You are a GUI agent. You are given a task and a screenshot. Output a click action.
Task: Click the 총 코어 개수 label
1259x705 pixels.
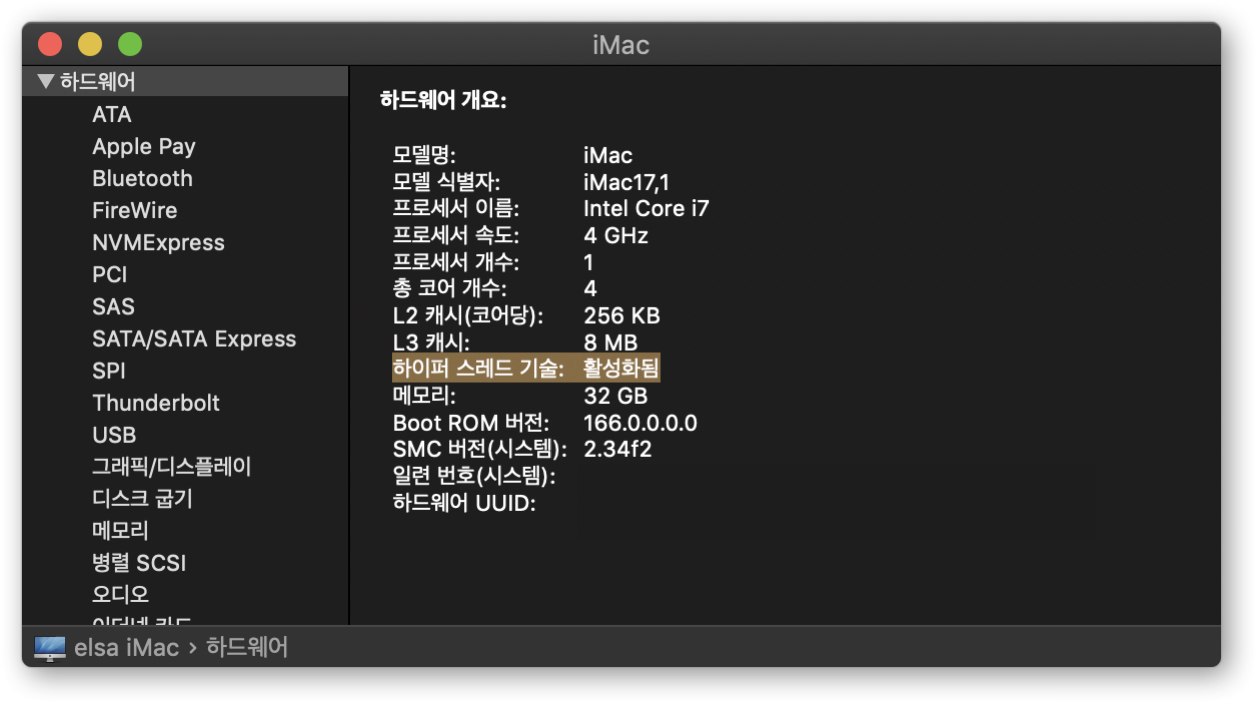(450, 289)
